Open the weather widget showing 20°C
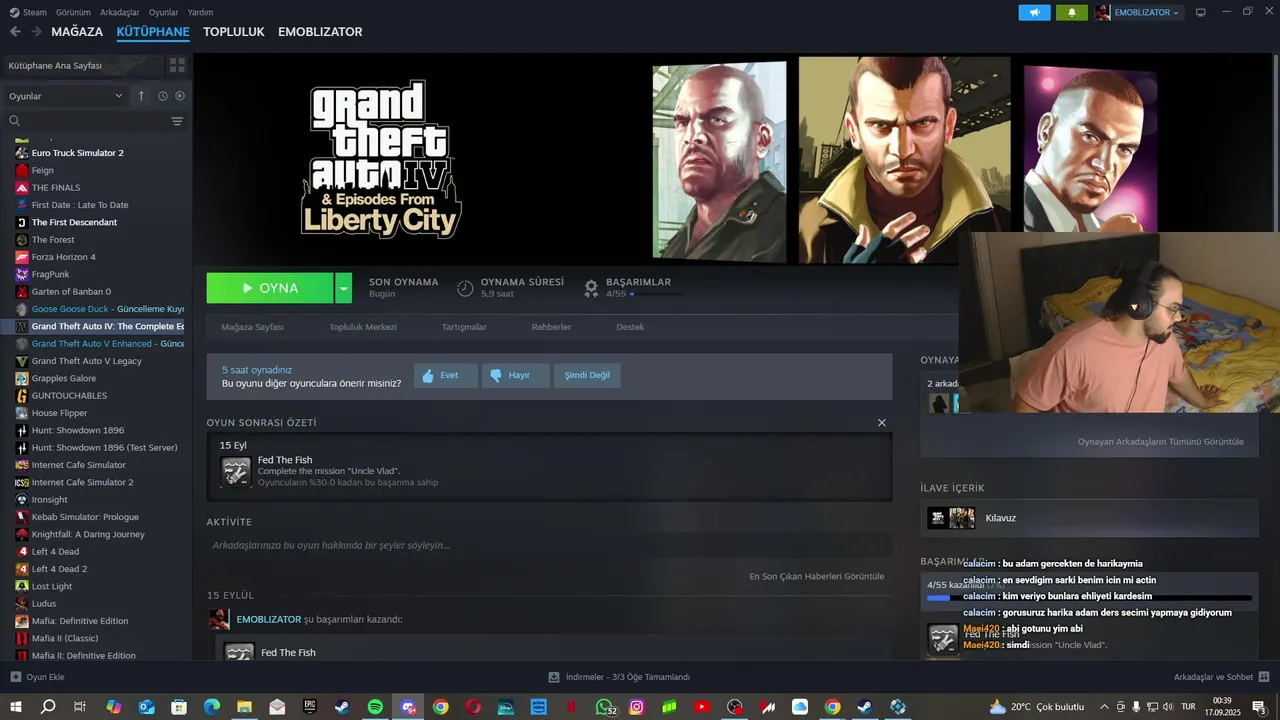1280x720 pixels. coord(1036,707)
